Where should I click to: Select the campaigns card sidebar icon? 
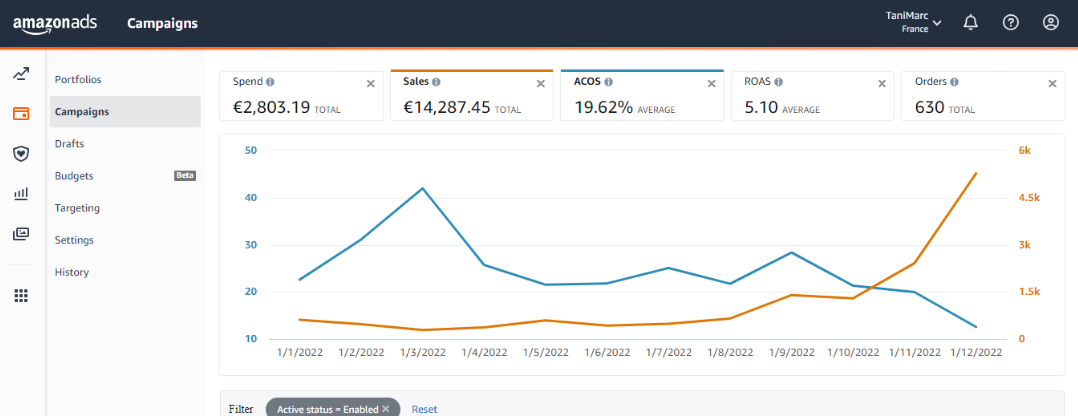click(x=21, y=113)
